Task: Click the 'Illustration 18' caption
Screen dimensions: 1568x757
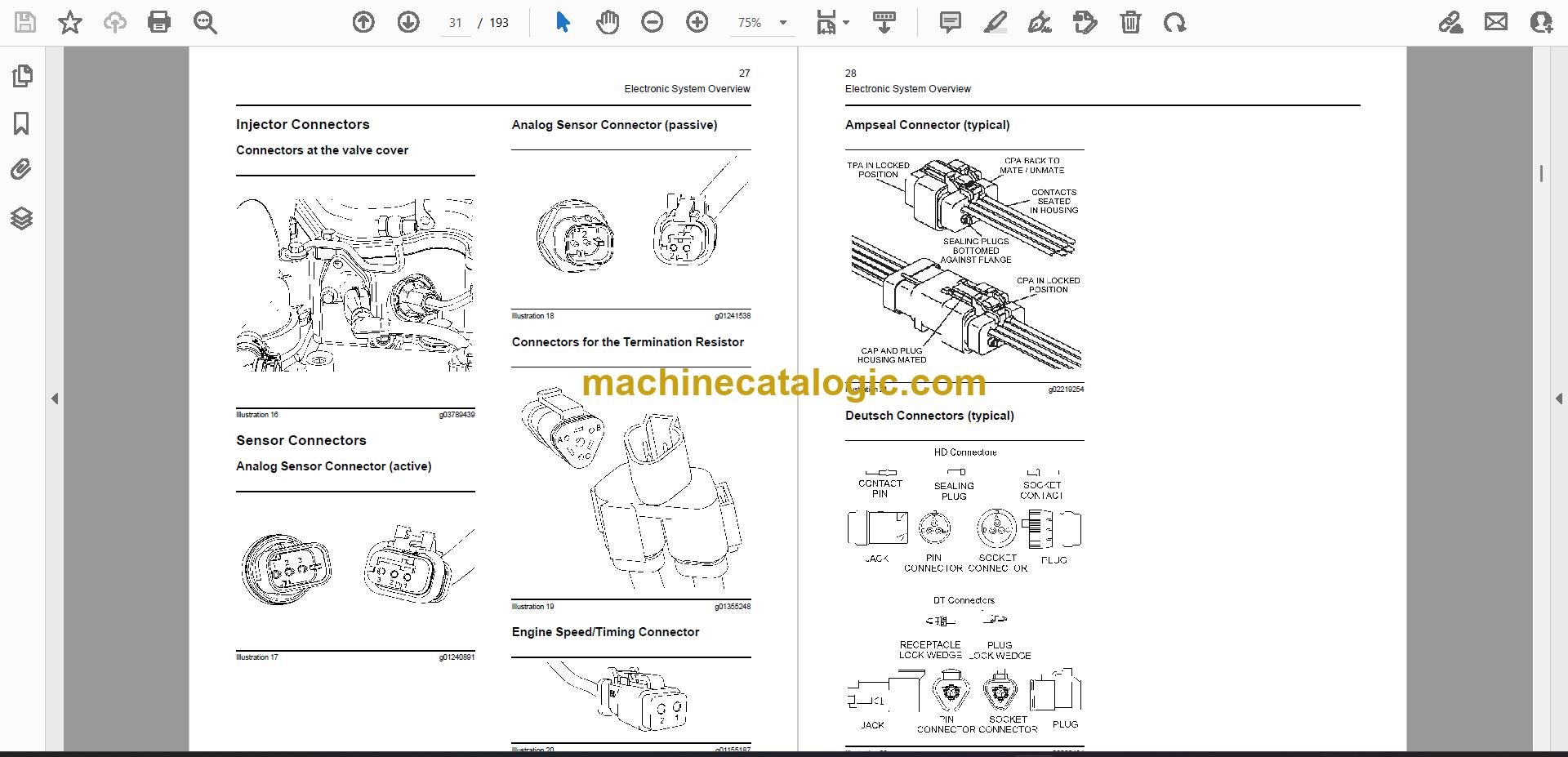Action: point(532,316)
